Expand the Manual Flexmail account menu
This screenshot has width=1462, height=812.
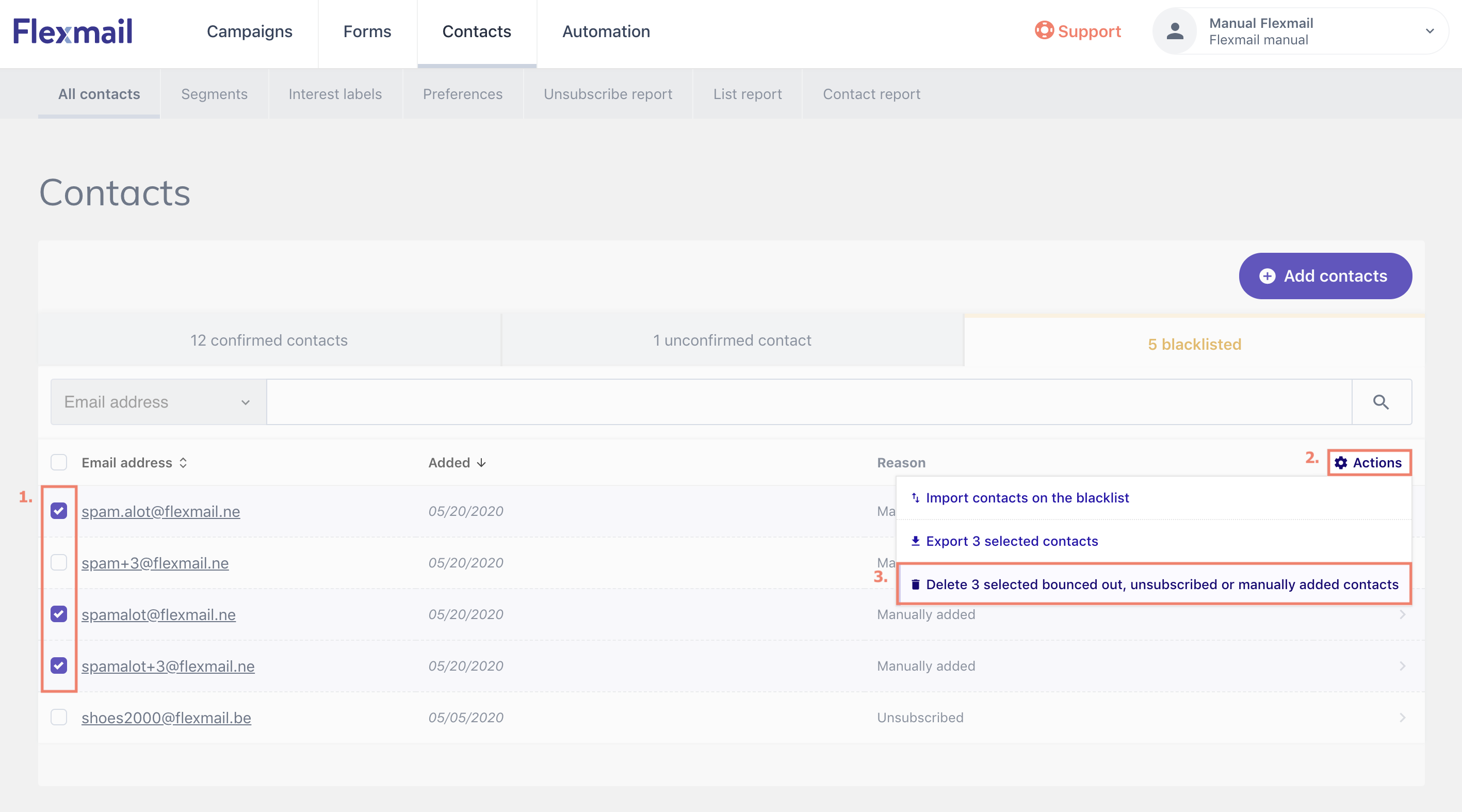point(1429,31)
